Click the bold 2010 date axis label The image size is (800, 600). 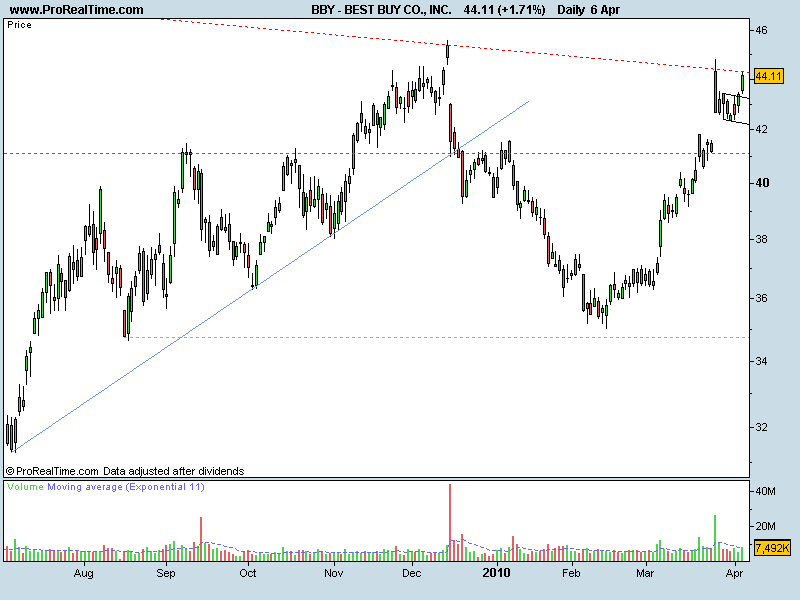[x=496, y=573]
